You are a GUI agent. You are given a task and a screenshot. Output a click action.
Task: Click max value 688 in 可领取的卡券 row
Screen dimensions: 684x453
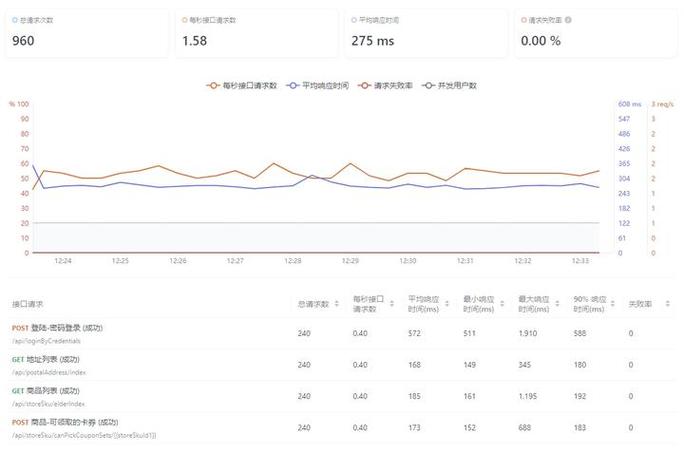525,428
